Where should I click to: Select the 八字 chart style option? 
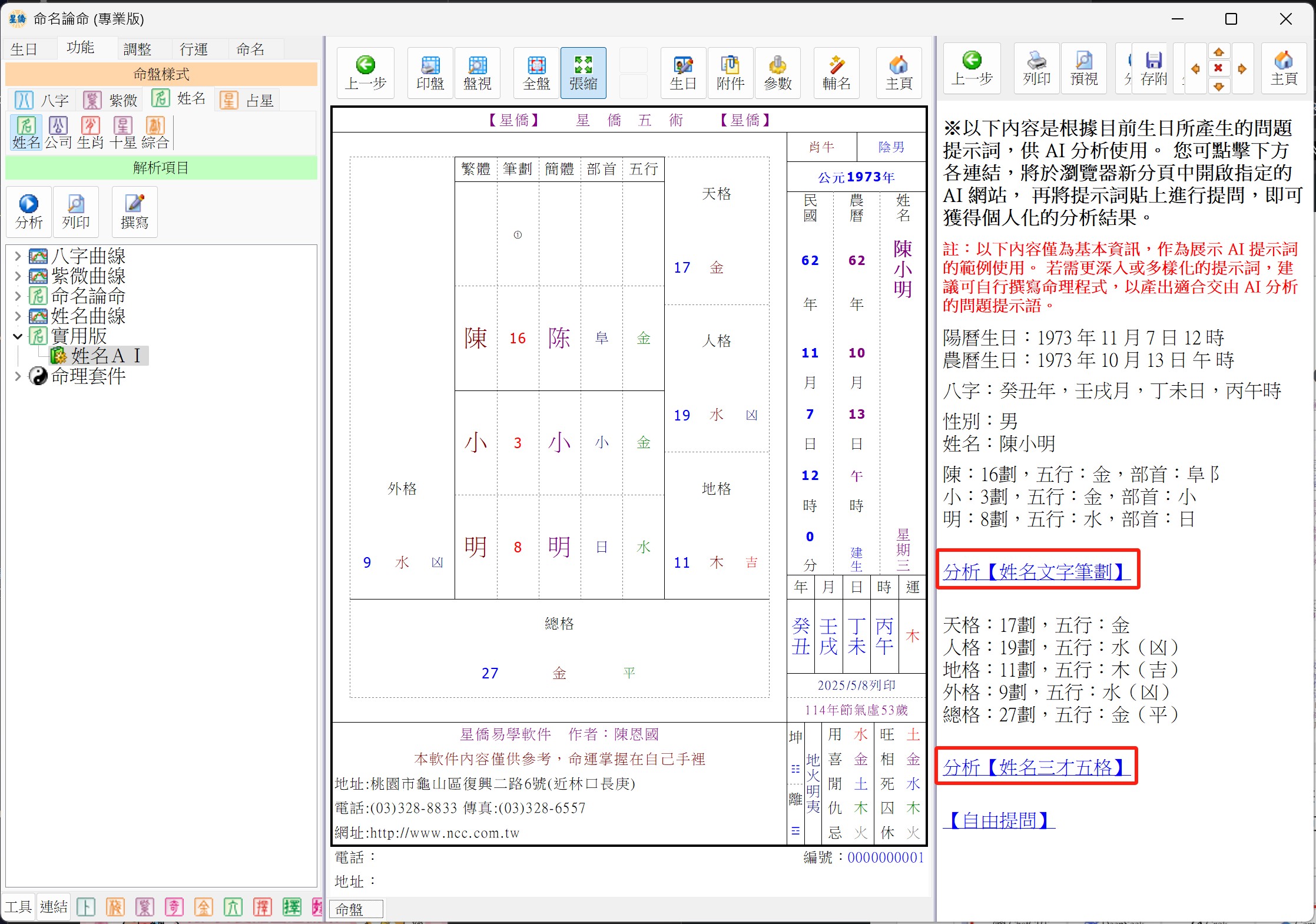(42, 100)
